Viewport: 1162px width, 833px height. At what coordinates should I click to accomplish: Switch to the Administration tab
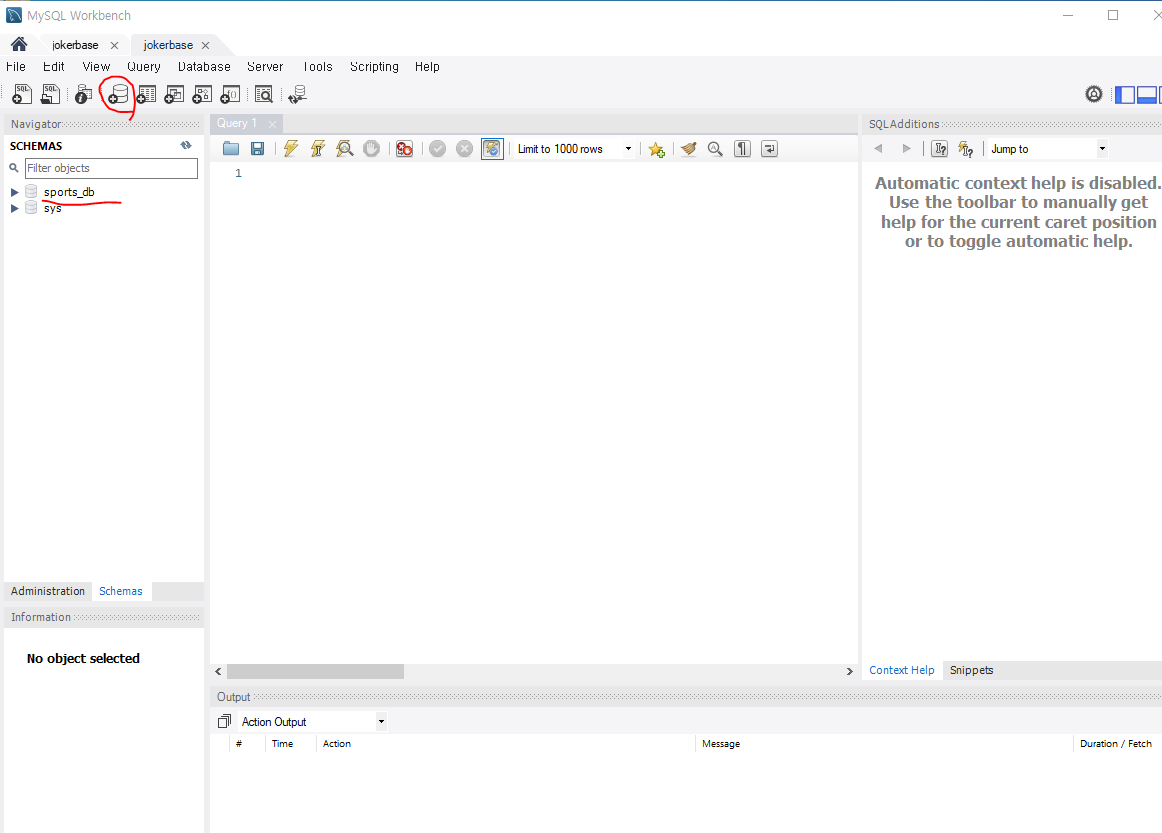click(48, 591)
